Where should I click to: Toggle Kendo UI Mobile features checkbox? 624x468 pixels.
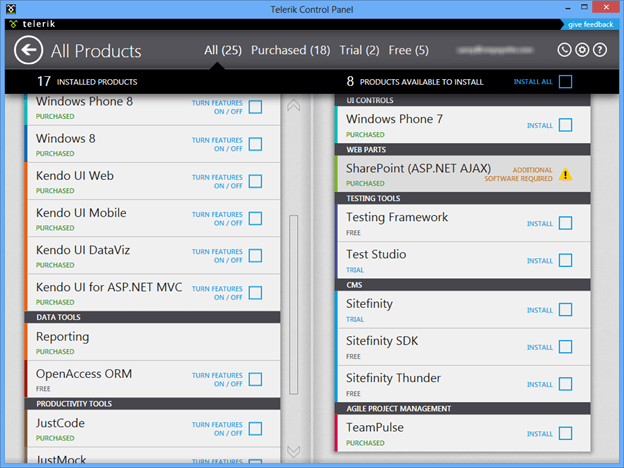tap(255, 218)
